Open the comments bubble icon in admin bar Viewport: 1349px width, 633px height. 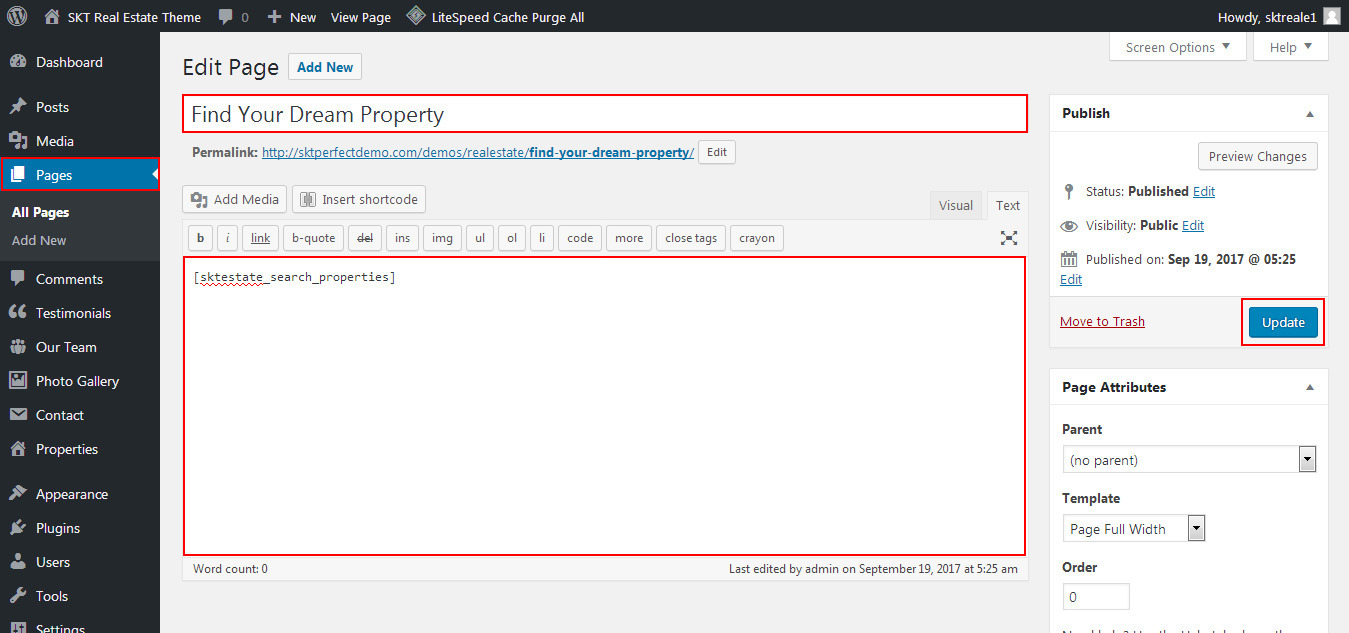pos(226,17)
